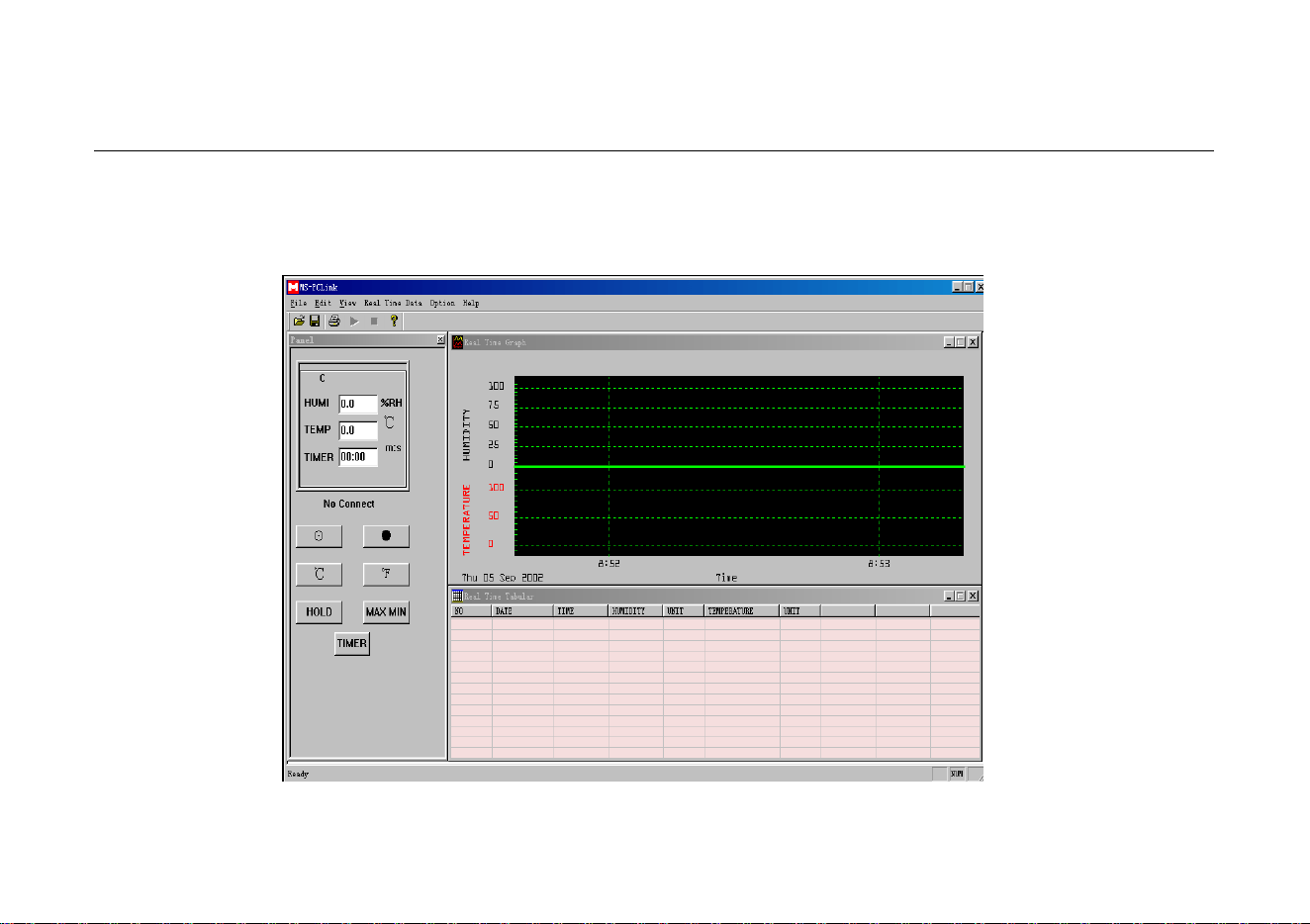The height and width of the screenshot is (924, 1310).
Task: Click the UNIT header after HUMIDITY
Action: (x=684, y=611)
